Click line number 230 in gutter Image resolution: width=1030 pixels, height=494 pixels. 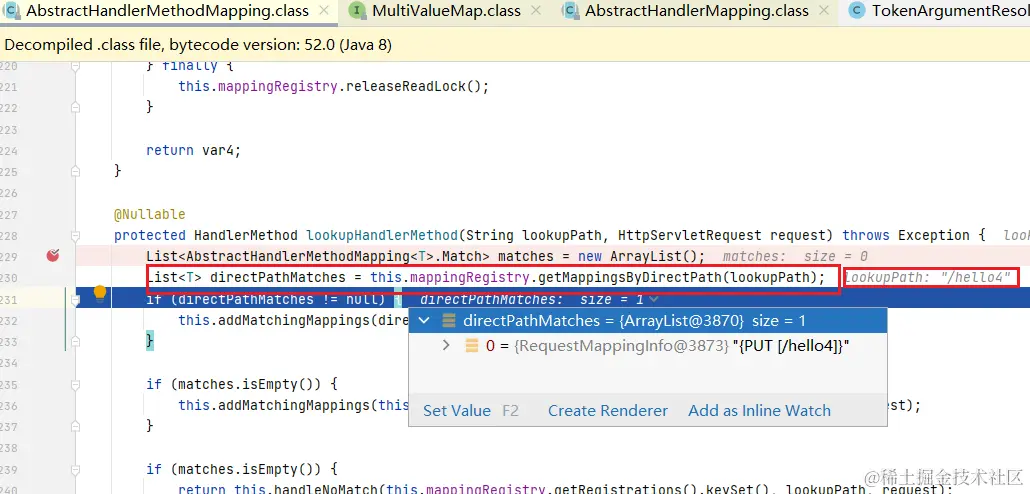pos(9,278)
